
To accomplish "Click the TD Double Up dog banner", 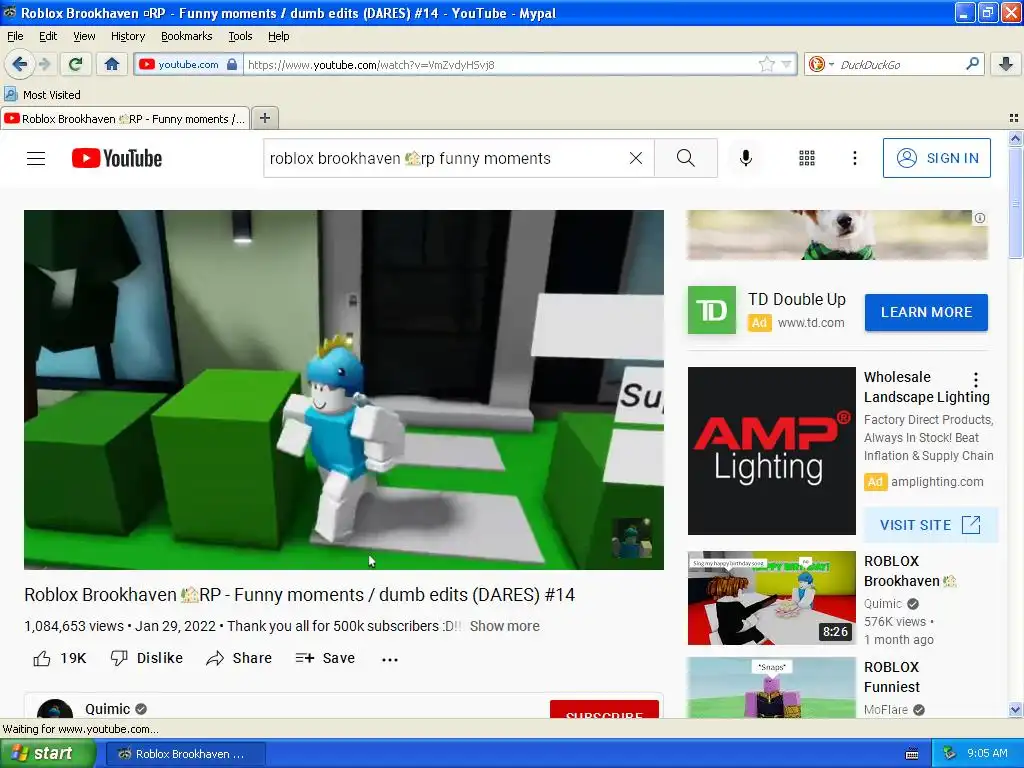I will click(x=837, y=235).
